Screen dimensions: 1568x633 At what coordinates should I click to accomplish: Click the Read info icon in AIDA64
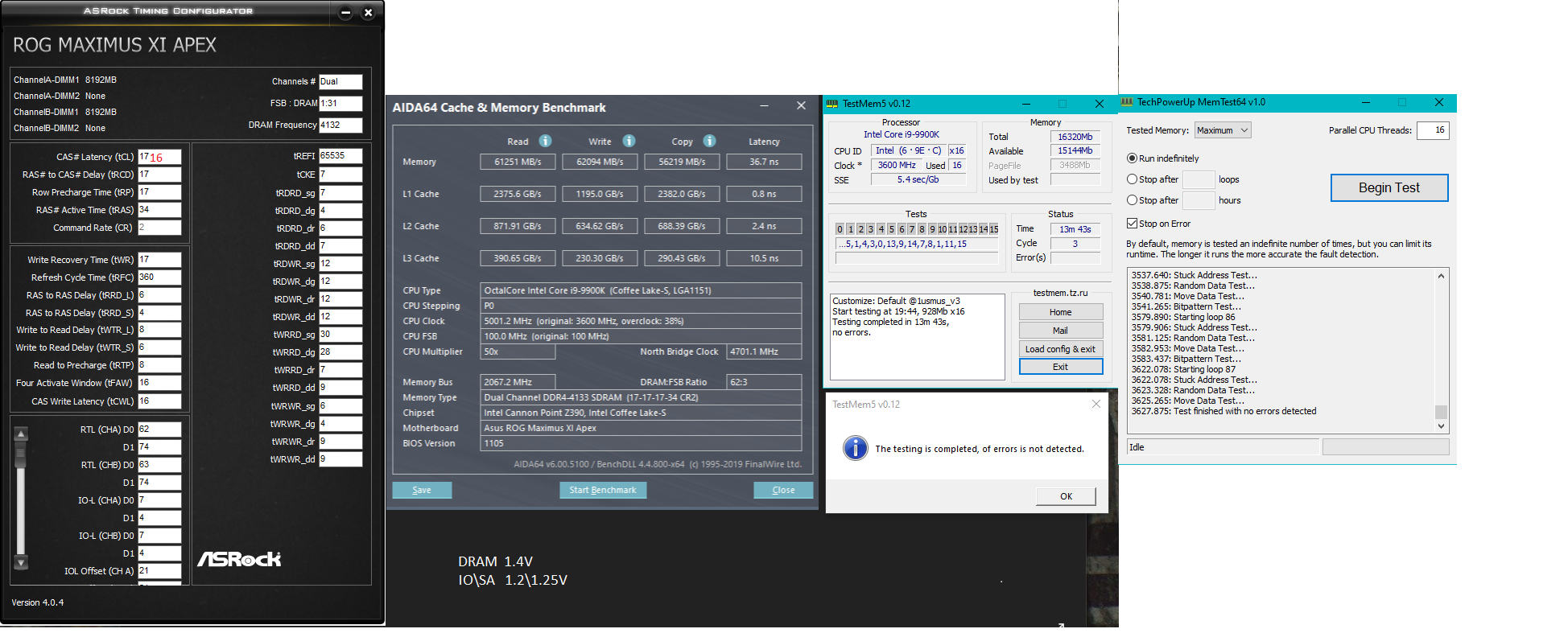pos(545,141)
